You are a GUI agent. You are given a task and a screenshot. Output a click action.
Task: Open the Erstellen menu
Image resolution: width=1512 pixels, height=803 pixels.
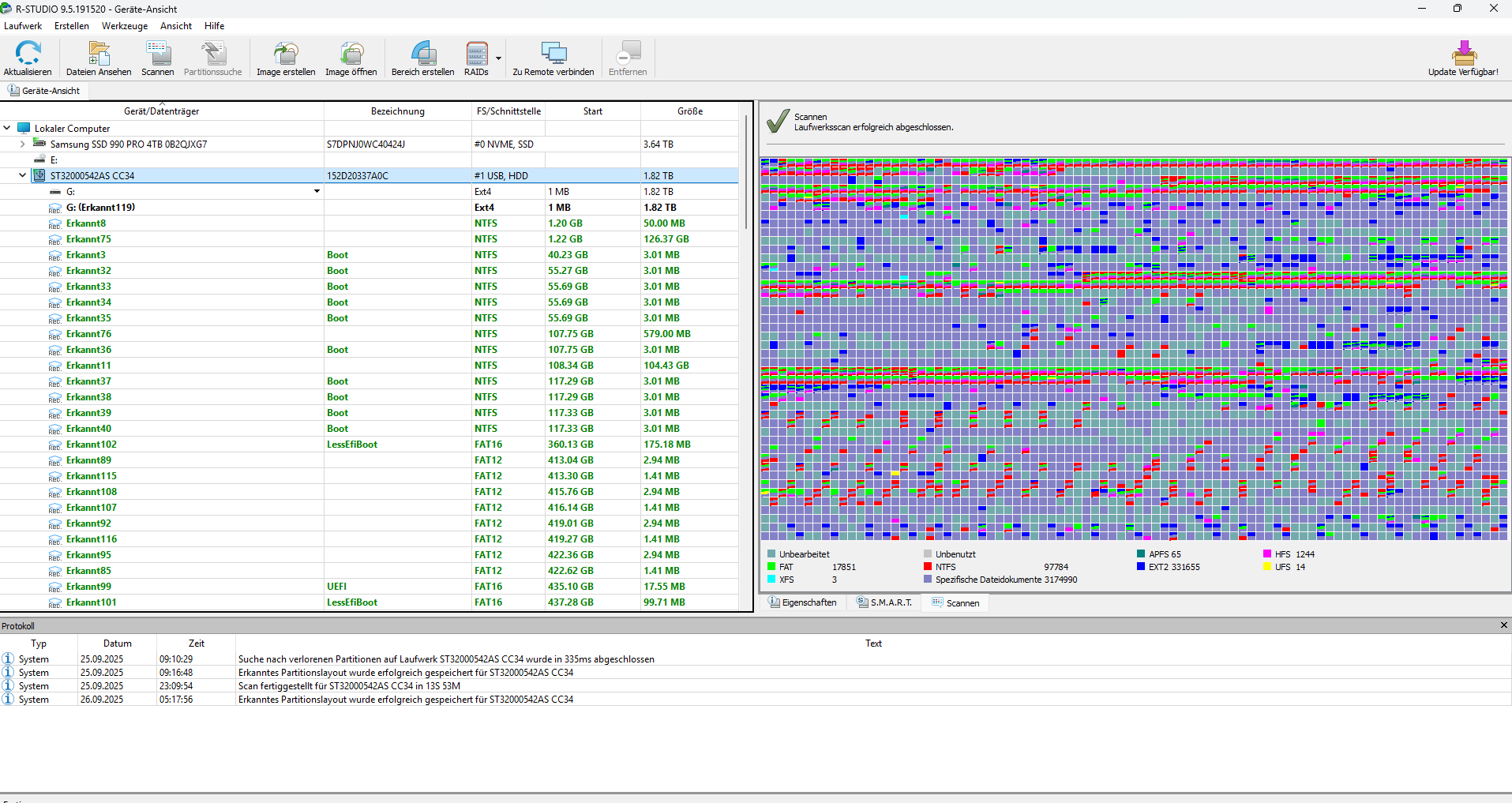(72, 26)
